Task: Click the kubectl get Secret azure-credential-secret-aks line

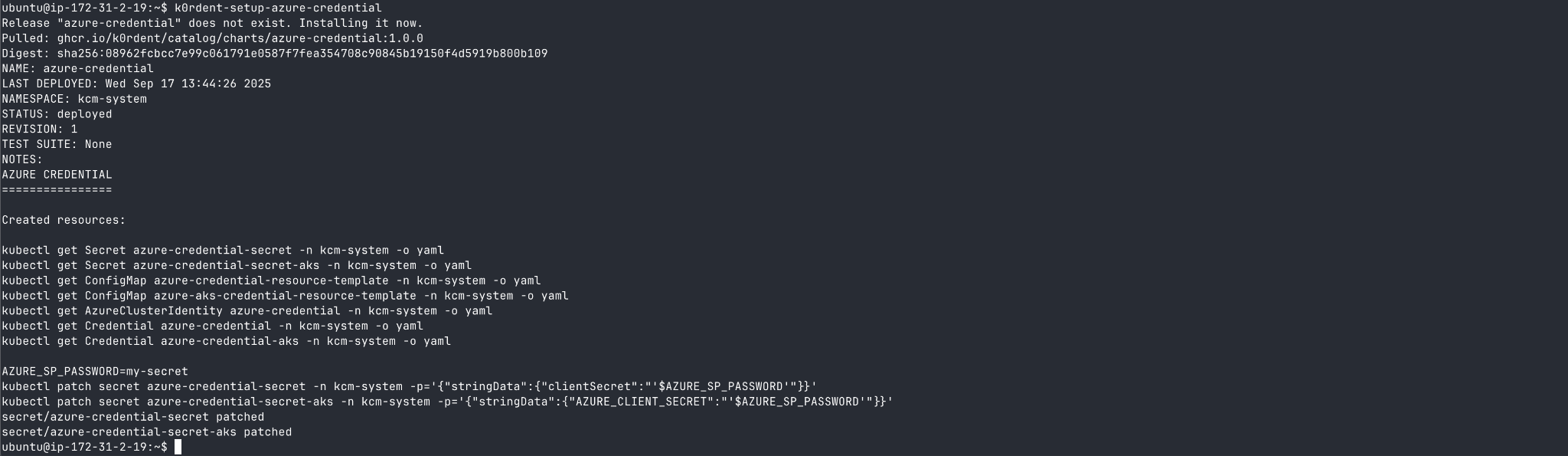Action: pyautogui.click(x=237, y=265)
